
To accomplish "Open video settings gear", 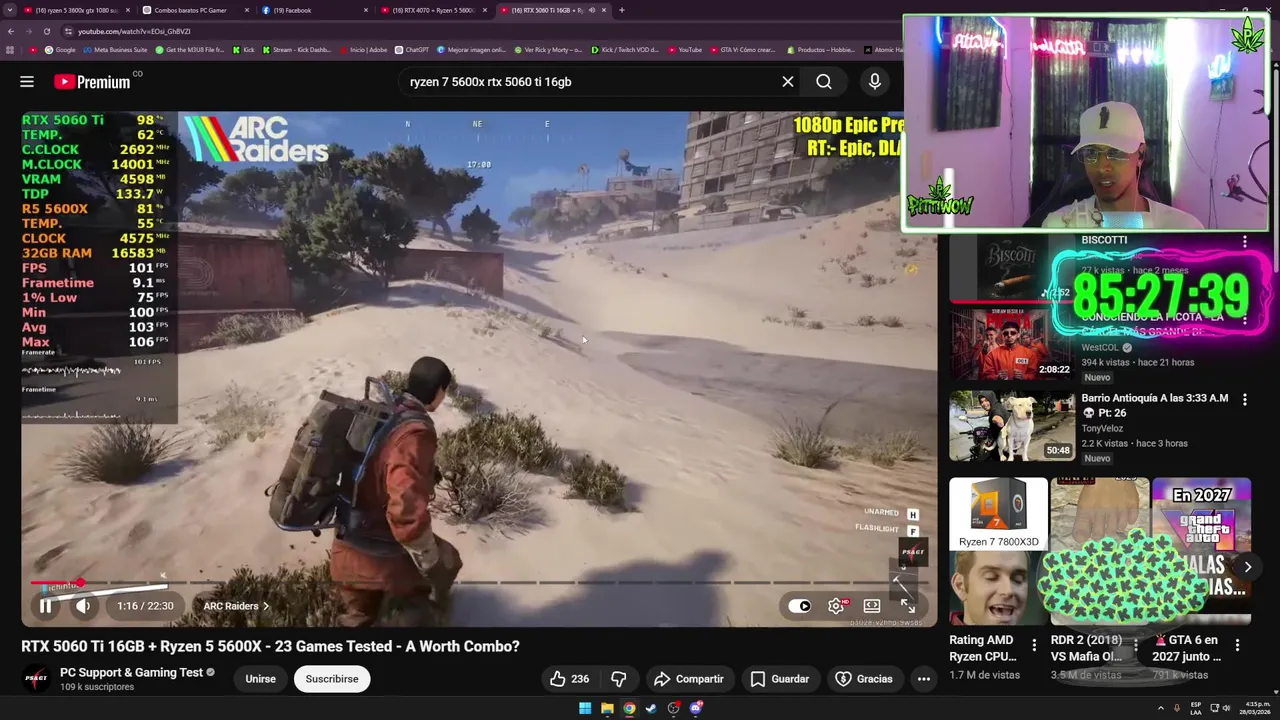I will [x=836, y=606].
